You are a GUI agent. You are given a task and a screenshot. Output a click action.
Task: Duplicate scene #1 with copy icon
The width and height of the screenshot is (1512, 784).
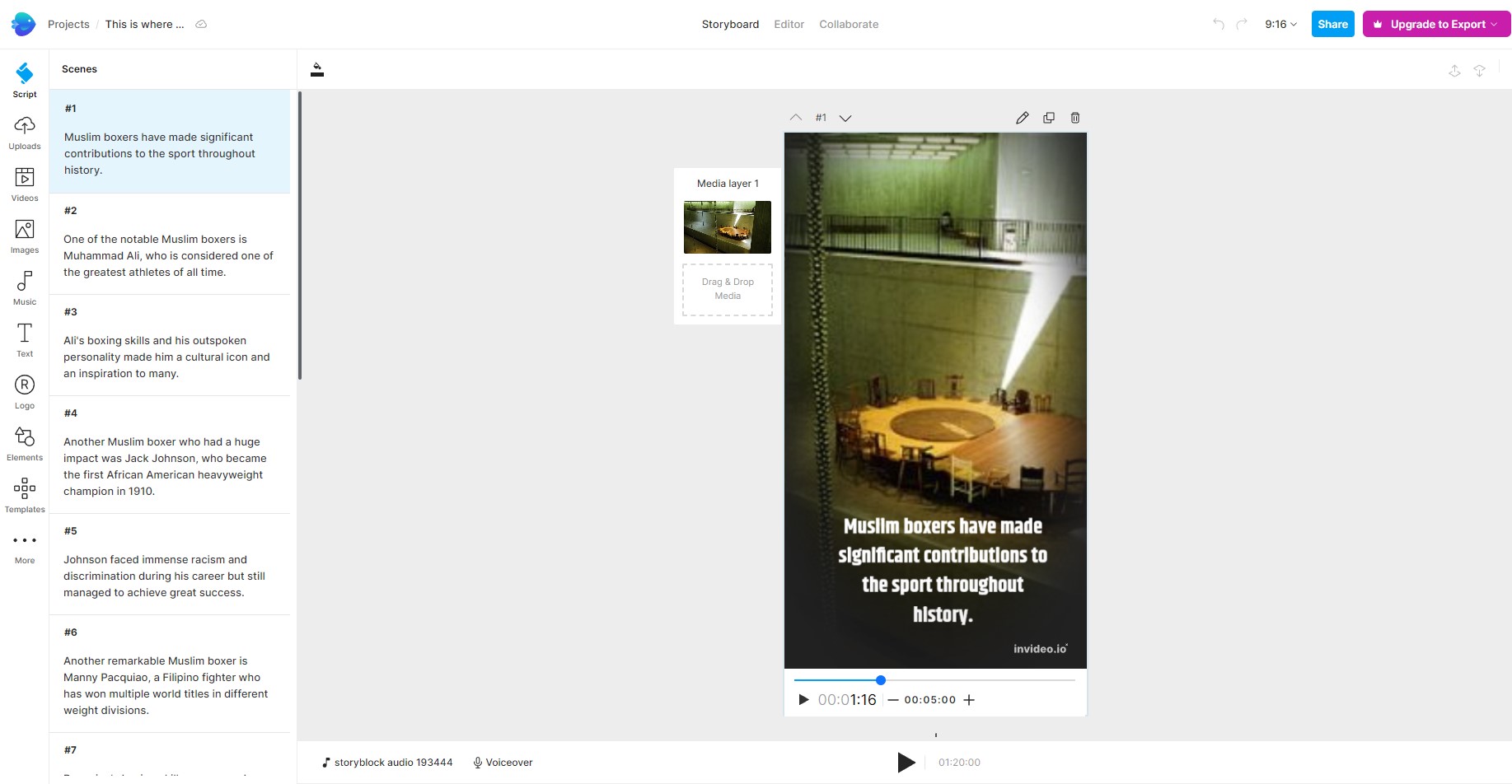pos(1049,118)
